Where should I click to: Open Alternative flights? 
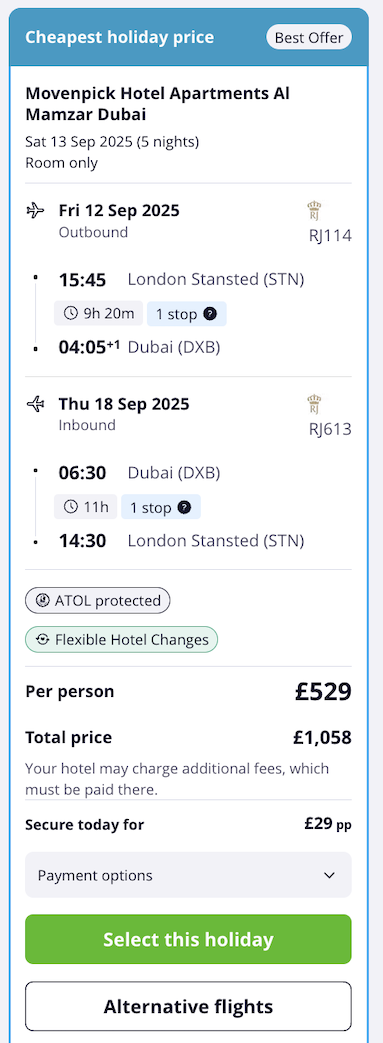point(188,1006)
